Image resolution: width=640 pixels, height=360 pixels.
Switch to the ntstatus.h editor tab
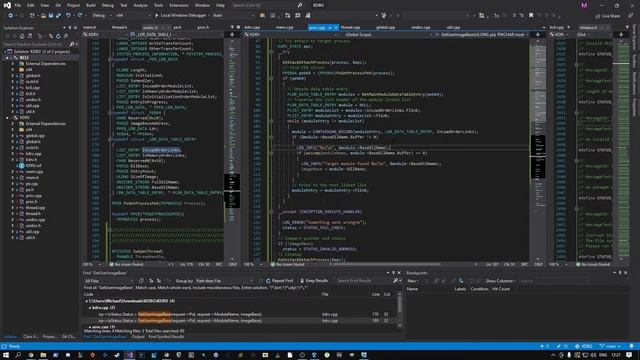pyautogui.click(x=588, y=27)
